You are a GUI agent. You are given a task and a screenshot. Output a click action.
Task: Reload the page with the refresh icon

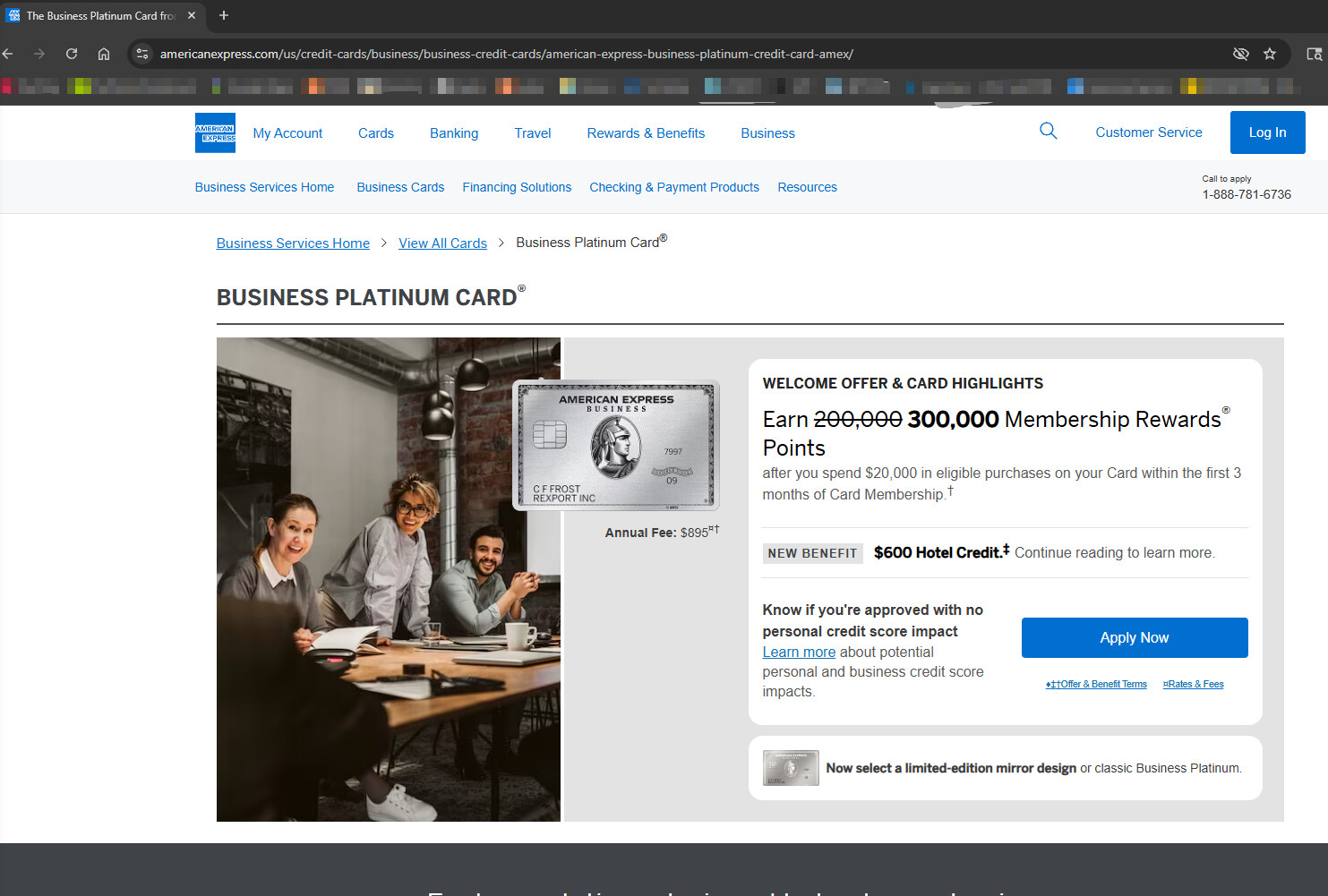pos(72,54)
